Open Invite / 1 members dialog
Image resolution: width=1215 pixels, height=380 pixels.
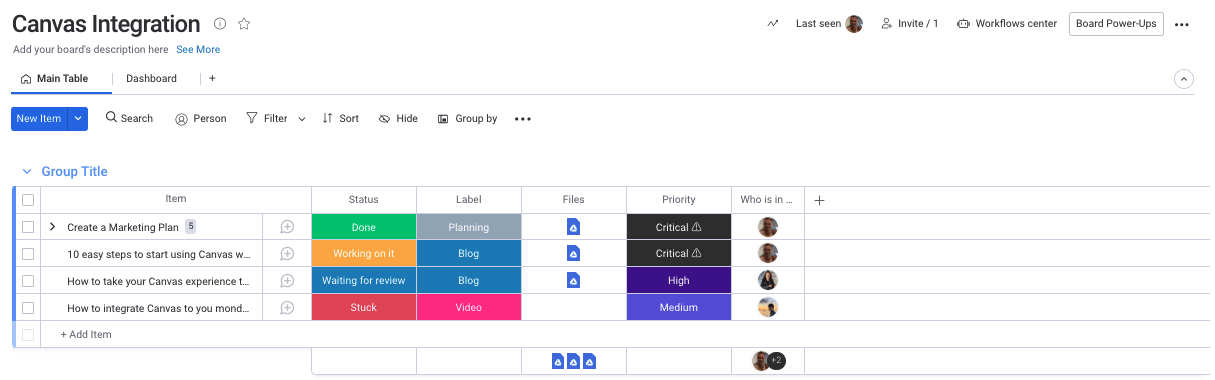click(909, 24)
